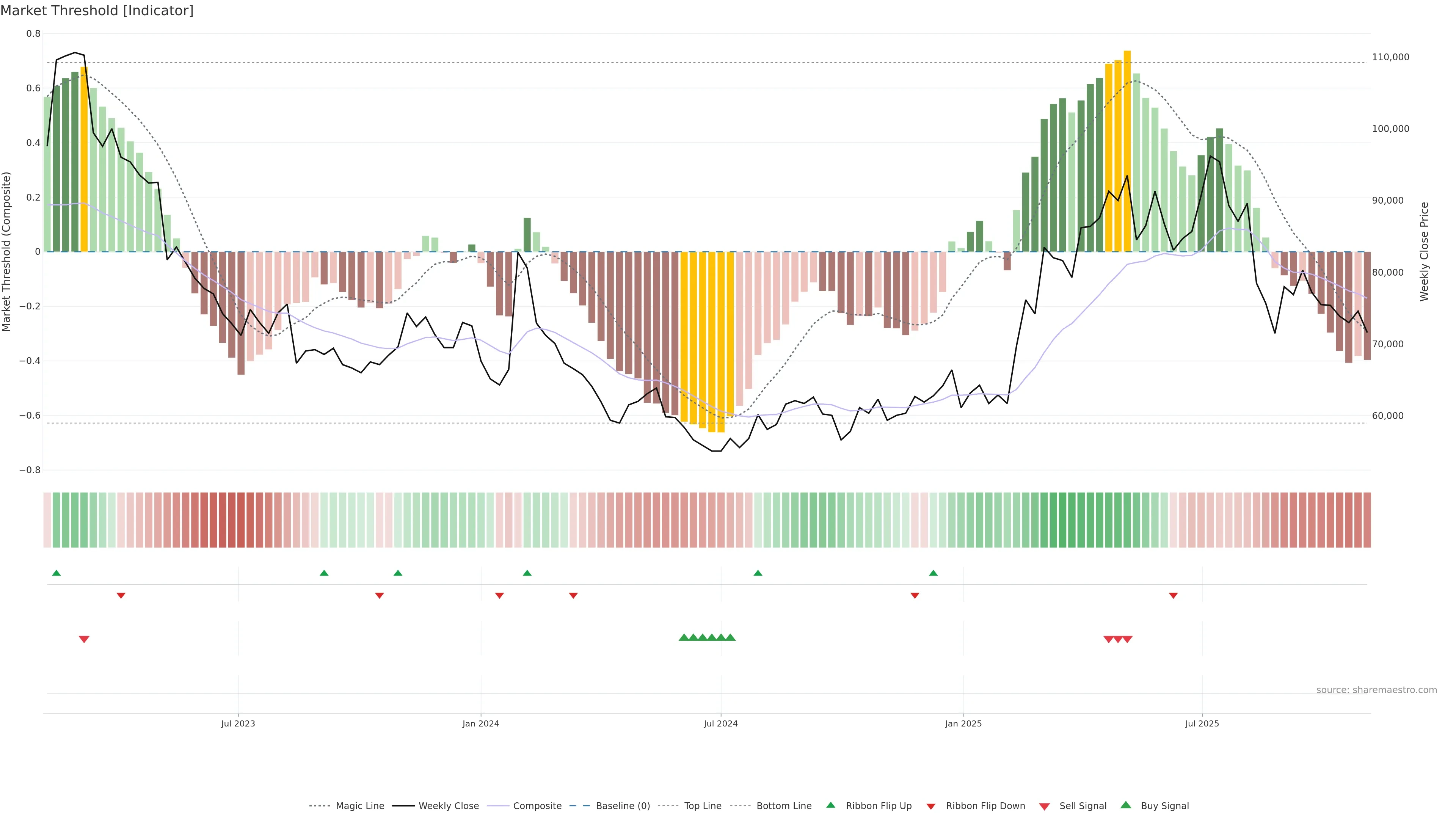Click the lone Sell Signal marker in early 2023
The width and height of the screenshot is (1456, 819).
click(x=84, y=639)
